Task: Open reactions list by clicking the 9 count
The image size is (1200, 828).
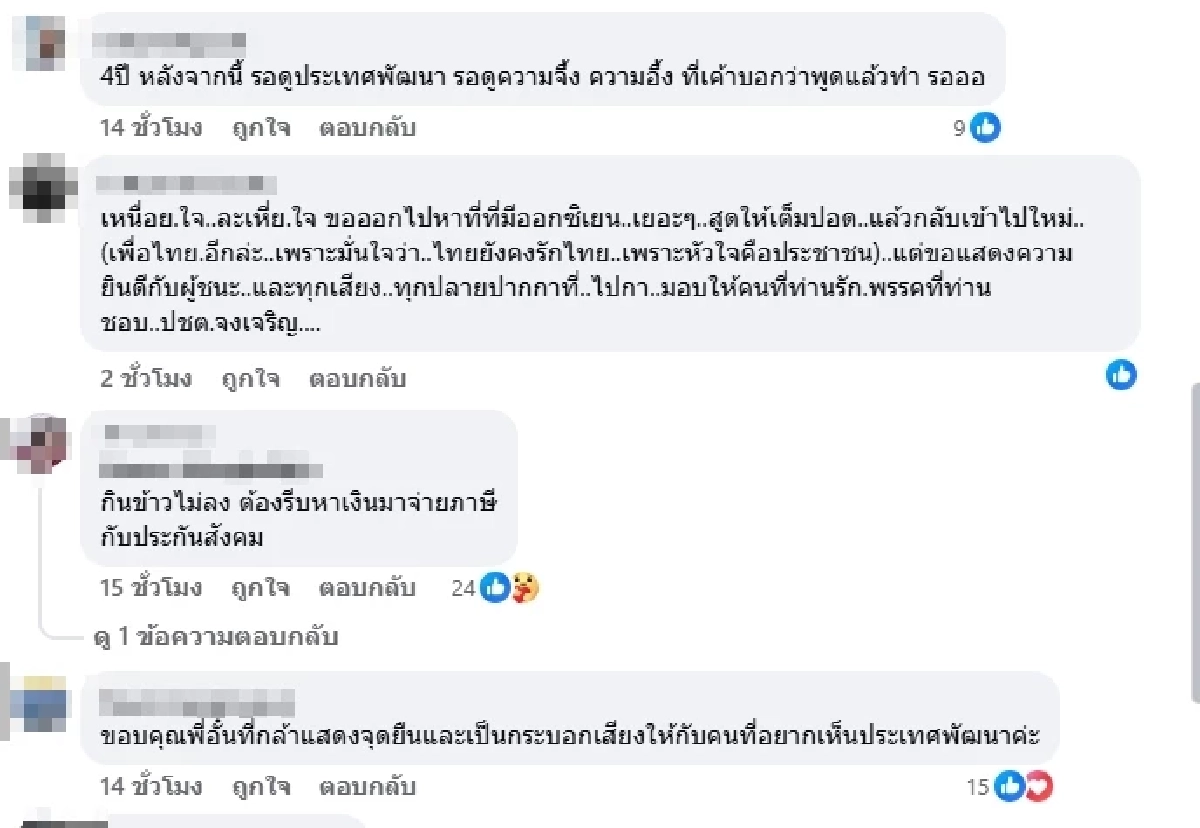Action: click(x=958, y=128)
